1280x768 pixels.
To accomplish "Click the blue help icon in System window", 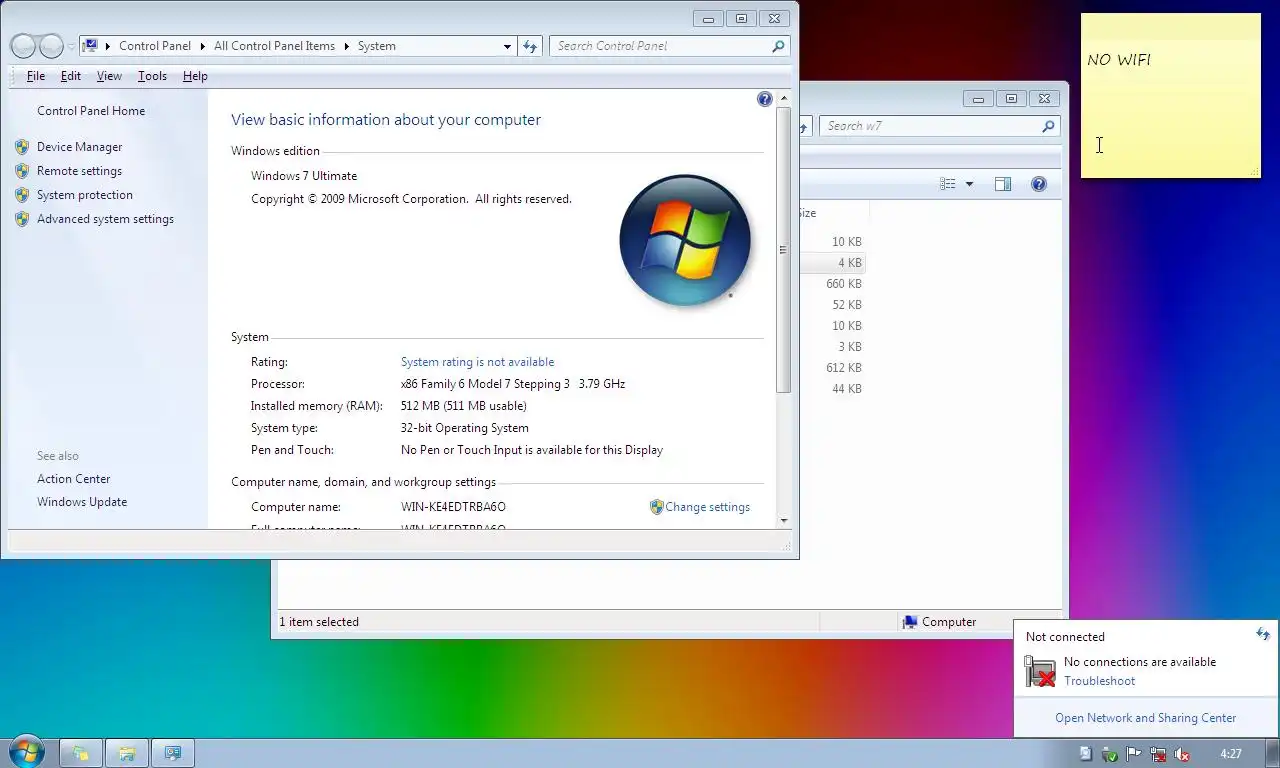I will tap(765, 99).
